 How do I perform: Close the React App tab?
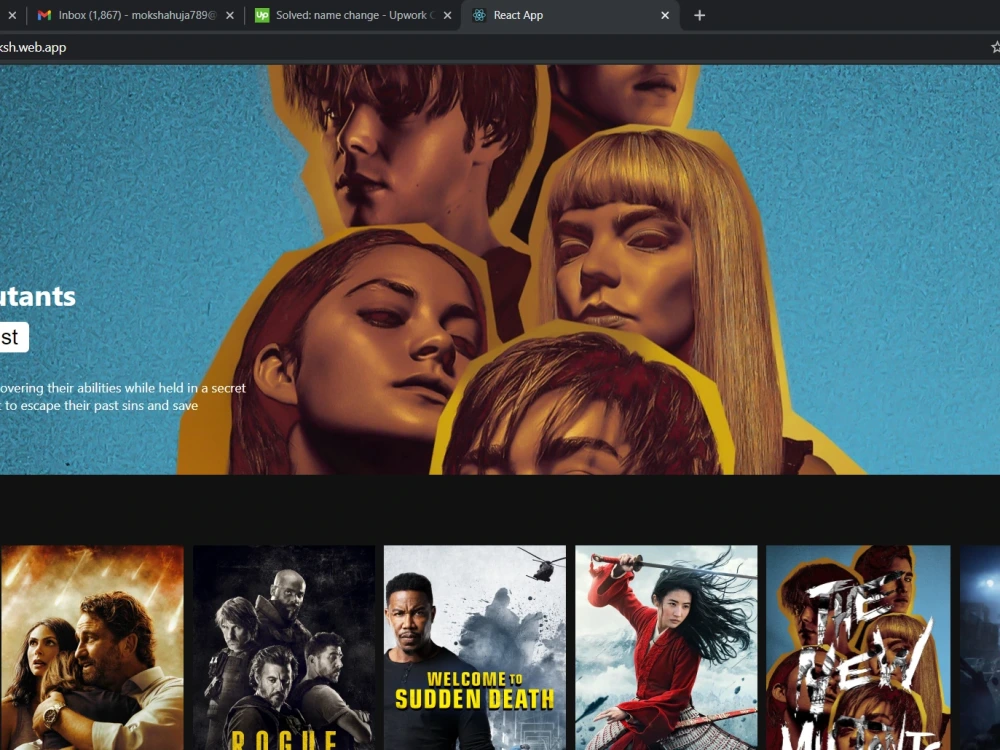664,15
